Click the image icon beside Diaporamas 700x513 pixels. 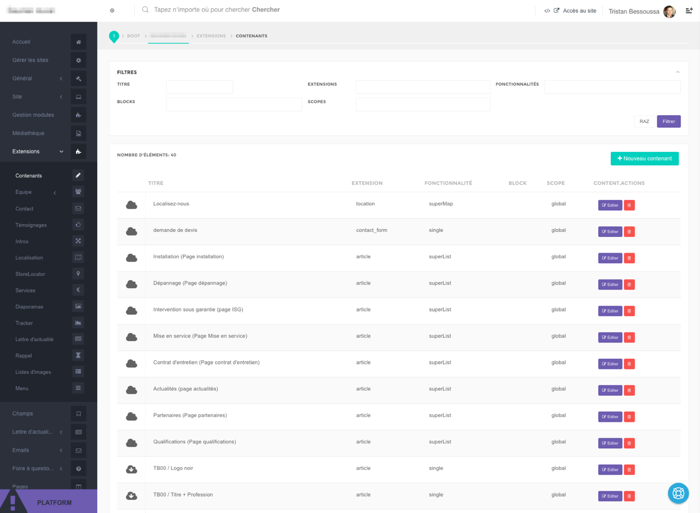78,306
